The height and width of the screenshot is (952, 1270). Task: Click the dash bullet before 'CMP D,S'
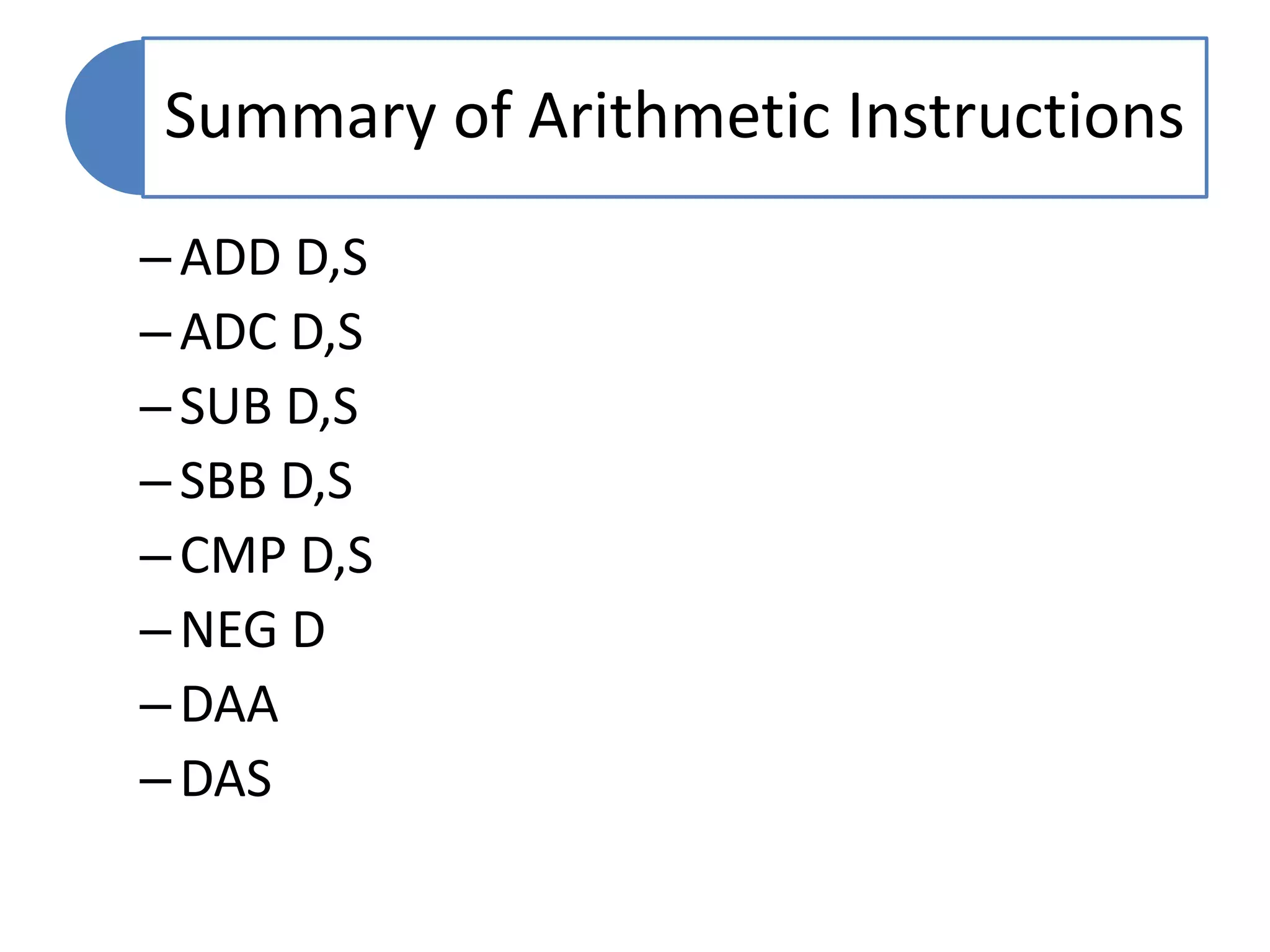[x=156, y=558]
